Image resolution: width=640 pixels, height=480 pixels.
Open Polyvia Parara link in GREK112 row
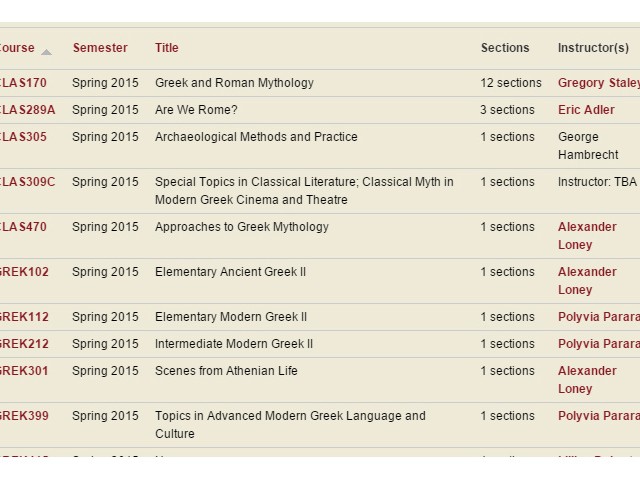pyautogui.click(x=598, y=317)
